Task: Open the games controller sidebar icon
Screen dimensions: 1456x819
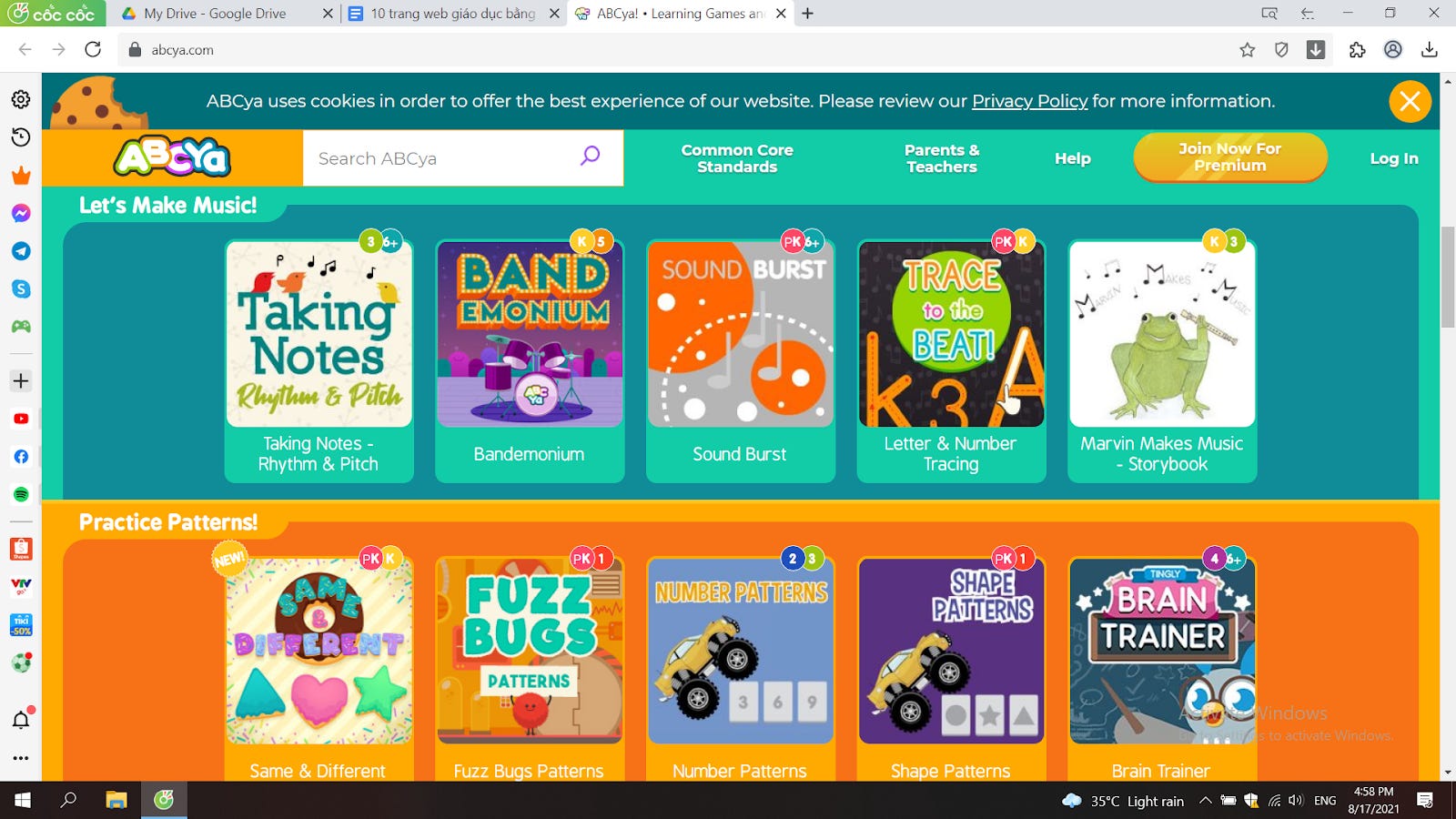Action: 21,327
